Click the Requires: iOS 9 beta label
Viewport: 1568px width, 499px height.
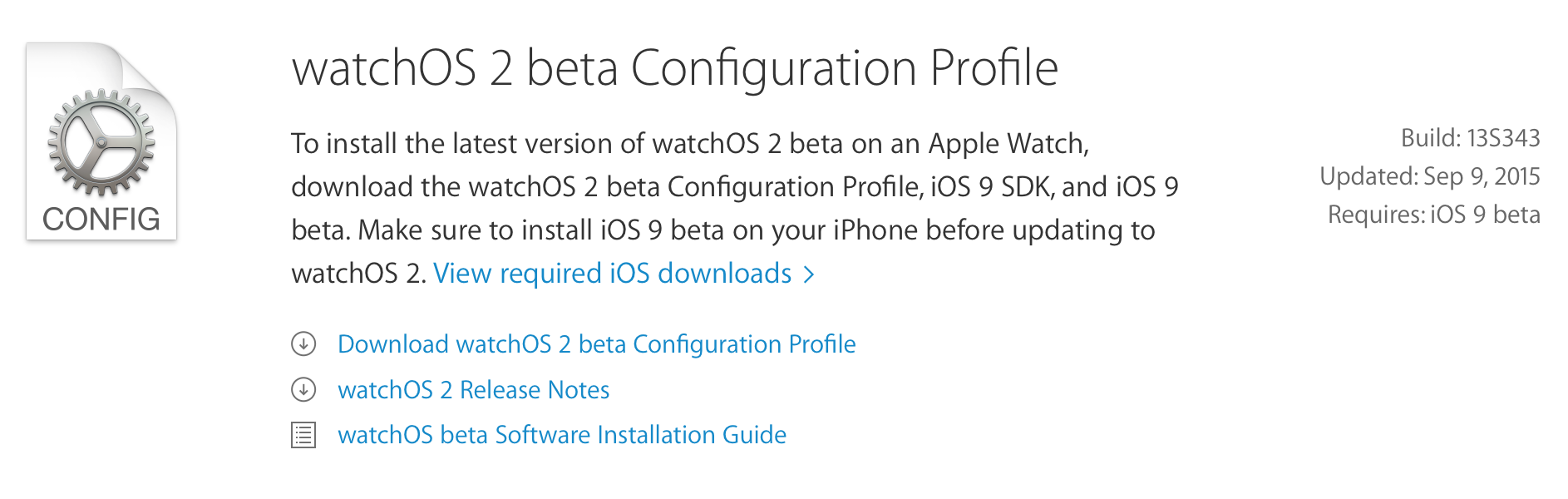(1434, 214)
